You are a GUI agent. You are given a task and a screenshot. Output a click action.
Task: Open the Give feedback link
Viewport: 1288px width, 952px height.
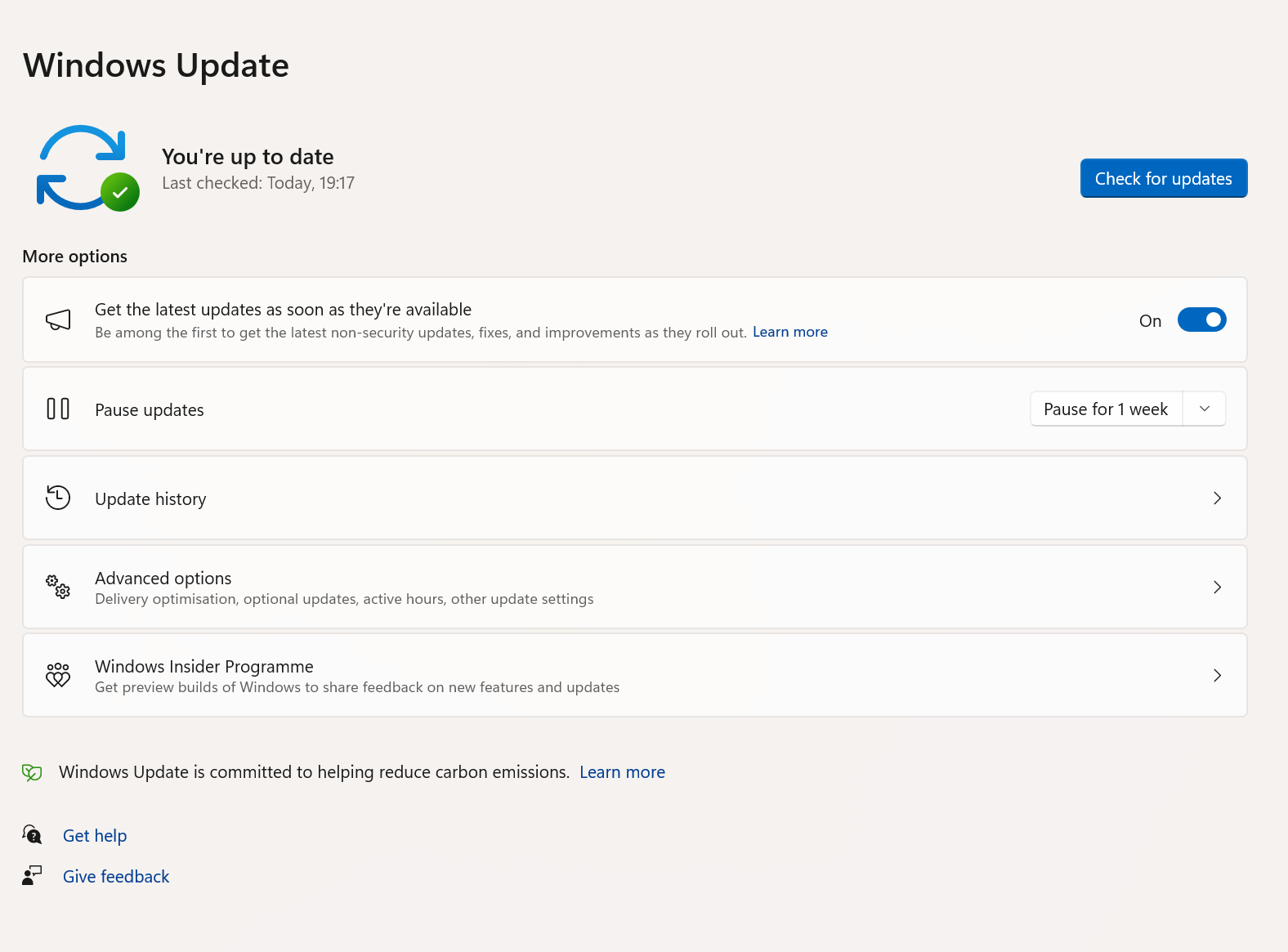[x=116, y=876]
